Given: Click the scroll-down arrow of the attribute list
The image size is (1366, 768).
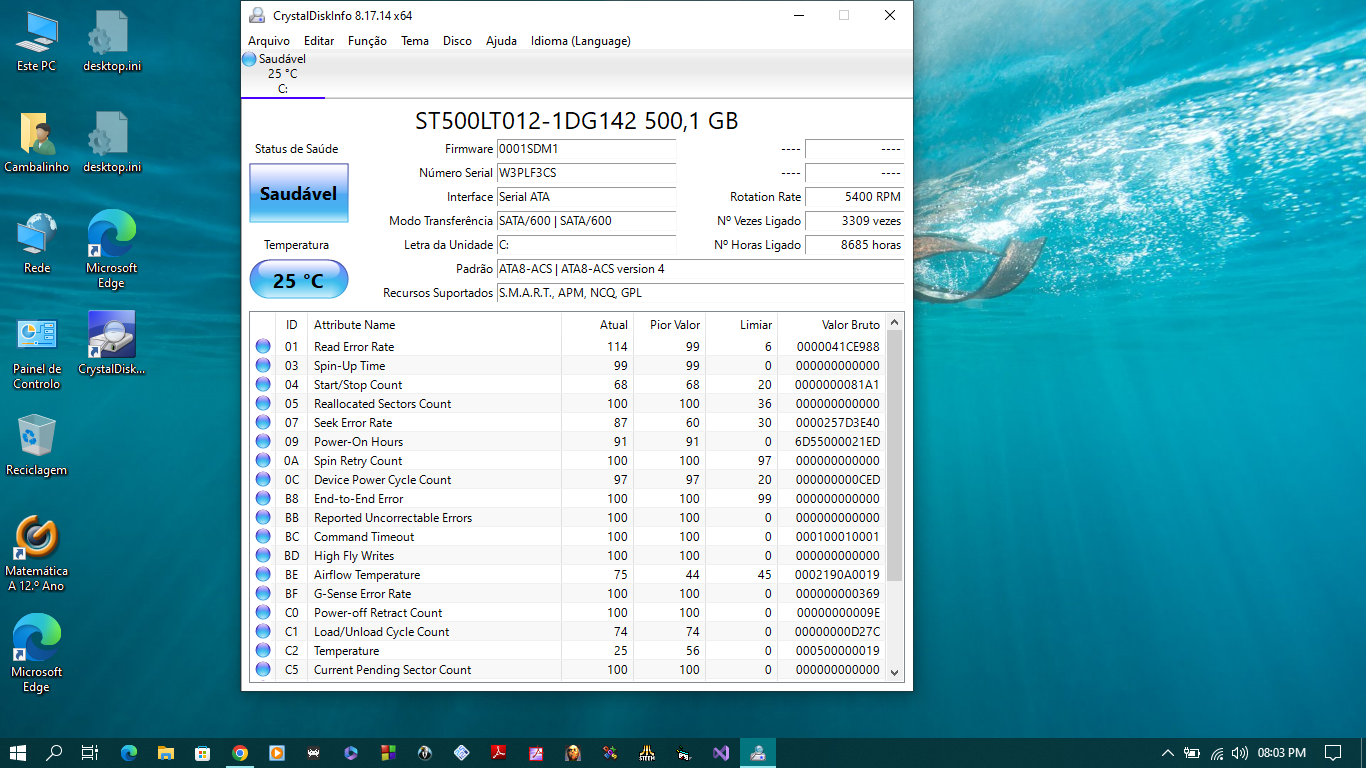Looking at the screenshot, I should tap(895, 673).
